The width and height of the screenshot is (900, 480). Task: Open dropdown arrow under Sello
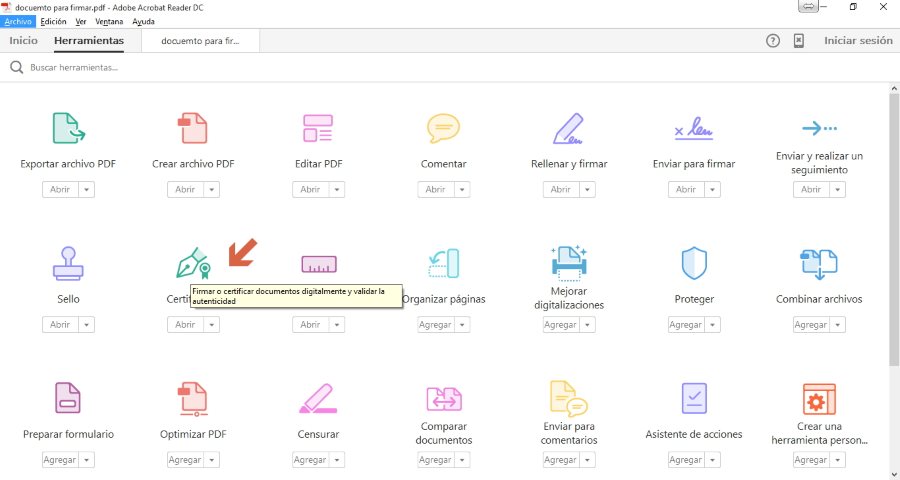point(87,324)
